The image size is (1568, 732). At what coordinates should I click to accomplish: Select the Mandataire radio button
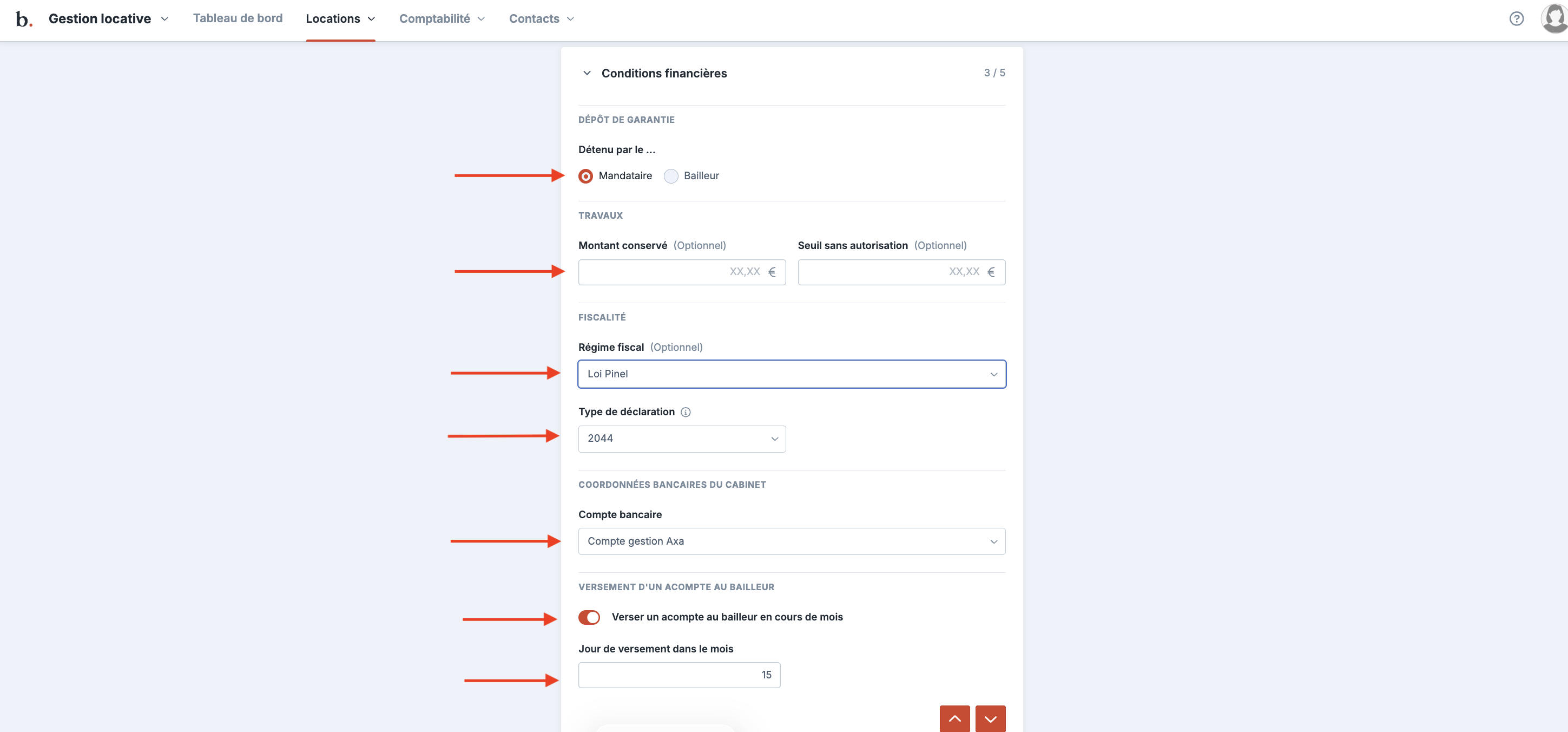[x=585, y=176]
